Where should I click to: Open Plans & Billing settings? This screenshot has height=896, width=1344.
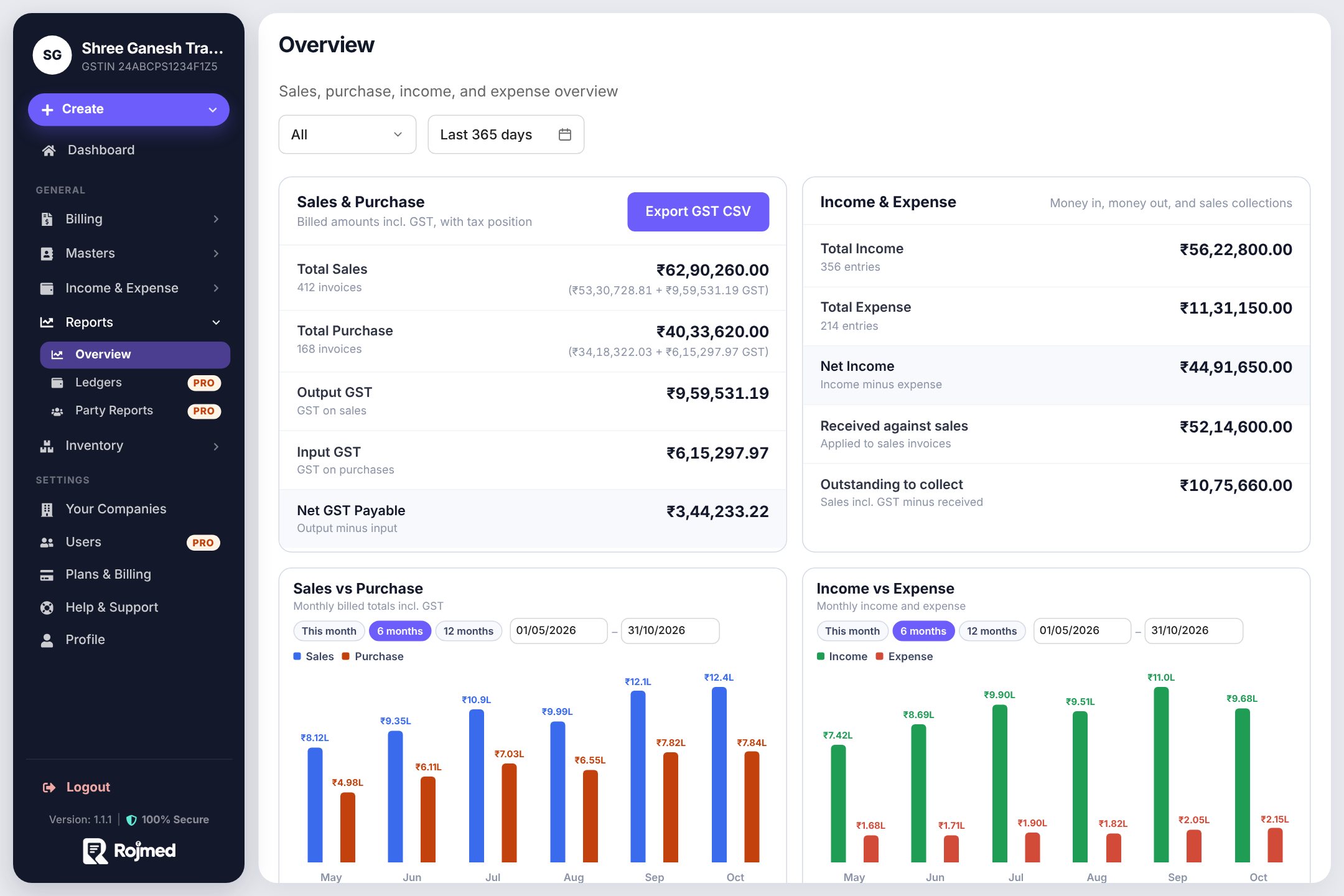click(129, 575)
